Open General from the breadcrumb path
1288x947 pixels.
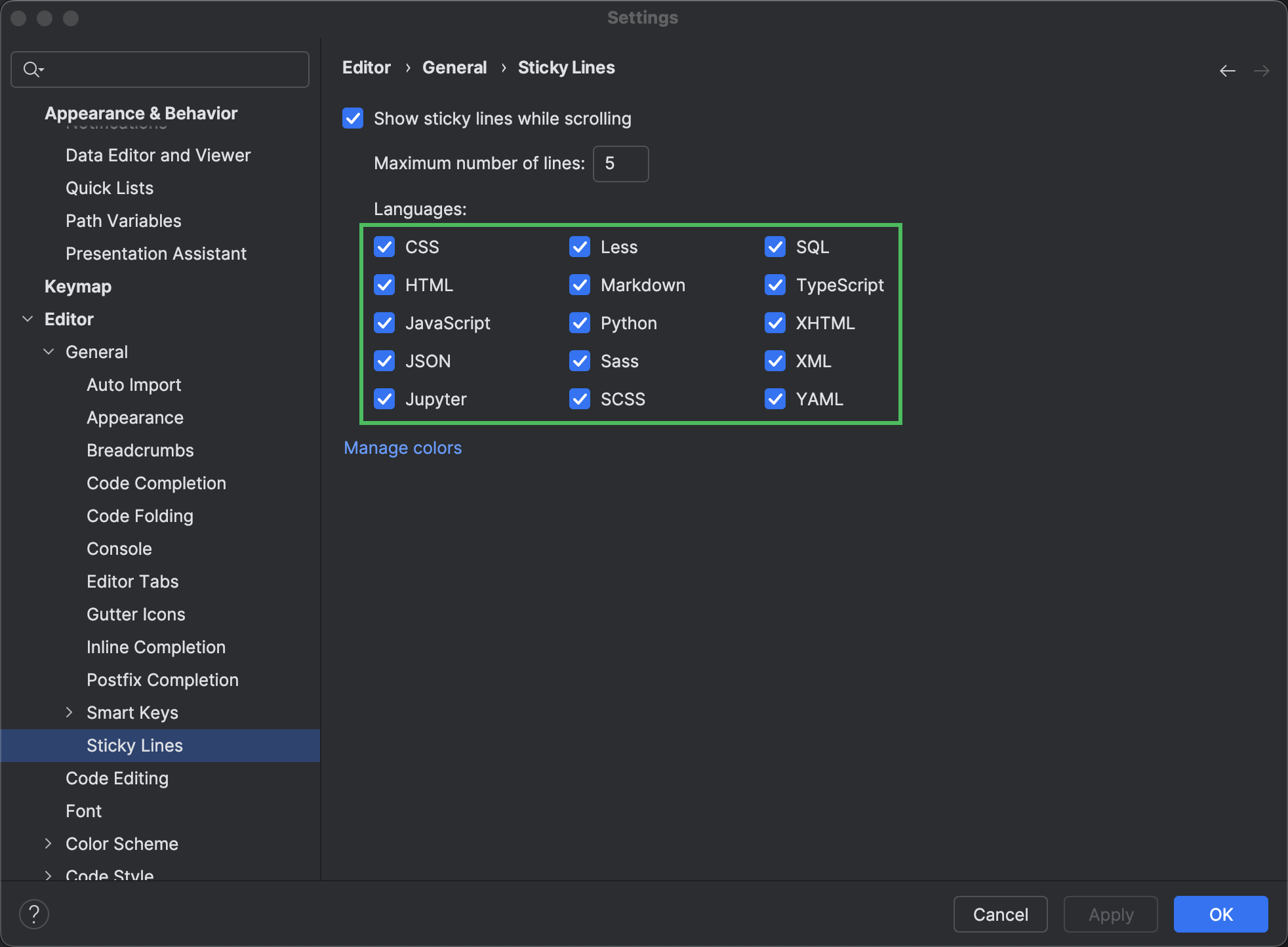(x=454, y=67)
